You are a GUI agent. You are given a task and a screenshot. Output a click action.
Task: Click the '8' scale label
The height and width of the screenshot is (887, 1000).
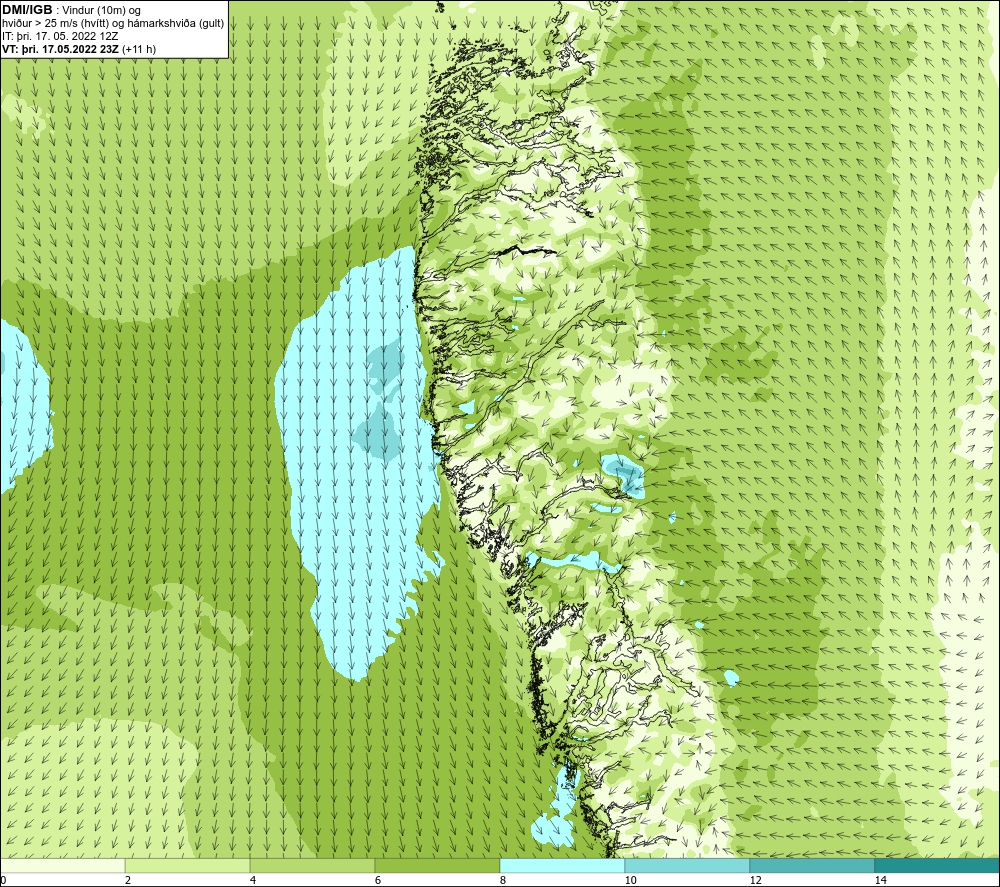(503, 881)
